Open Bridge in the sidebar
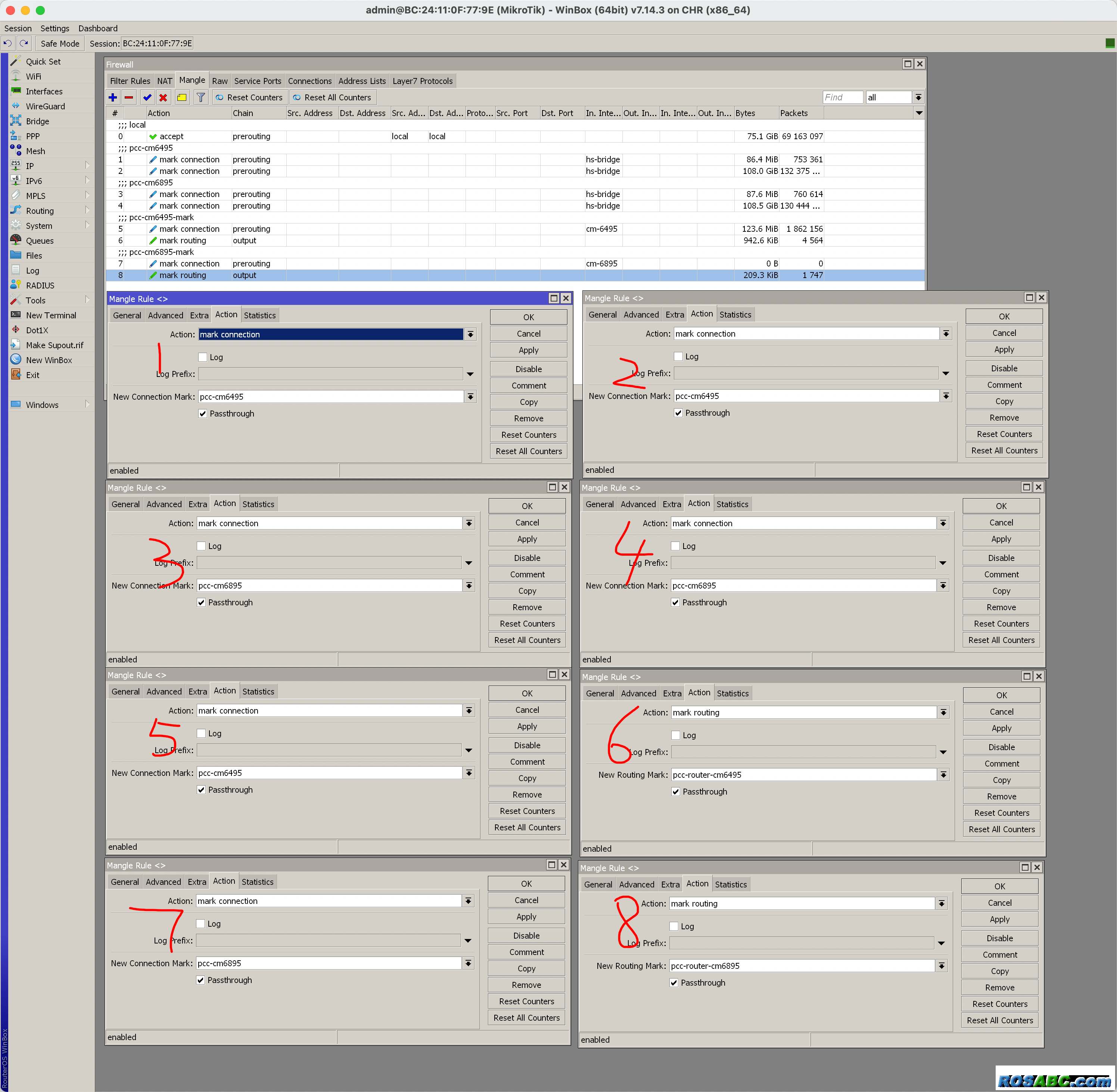The height and width of the screenshot is (1092, 1117). pyautogui.click(x=37, y=121)
